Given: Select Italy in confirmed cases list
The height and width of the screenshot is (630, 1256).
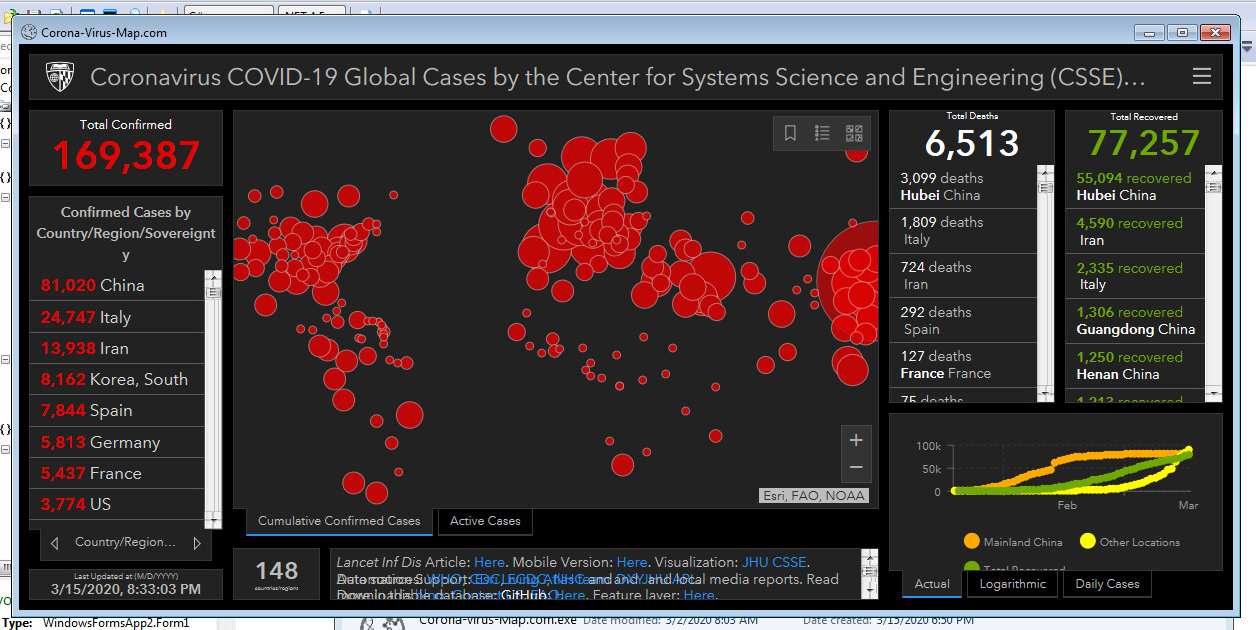Looking at the screenshot, I should click(117, 317).
